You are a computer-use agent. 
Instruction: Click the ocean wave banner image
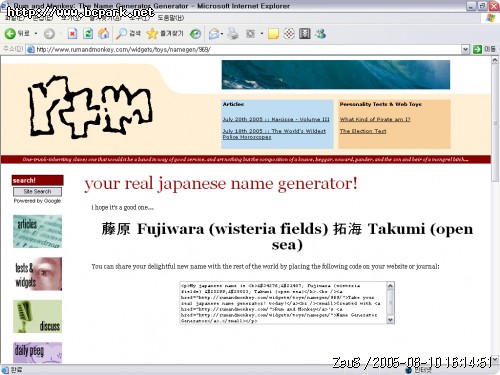[x=336, y=75]
